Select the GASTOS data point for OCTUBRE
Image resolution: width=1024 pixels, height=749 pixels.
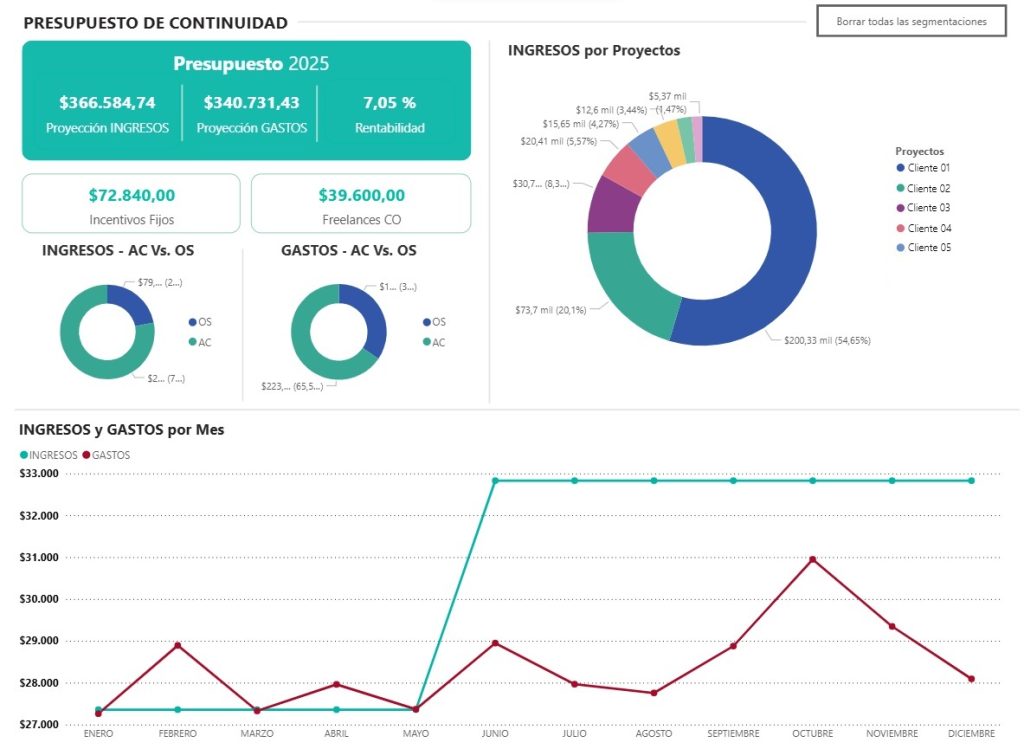812,560
